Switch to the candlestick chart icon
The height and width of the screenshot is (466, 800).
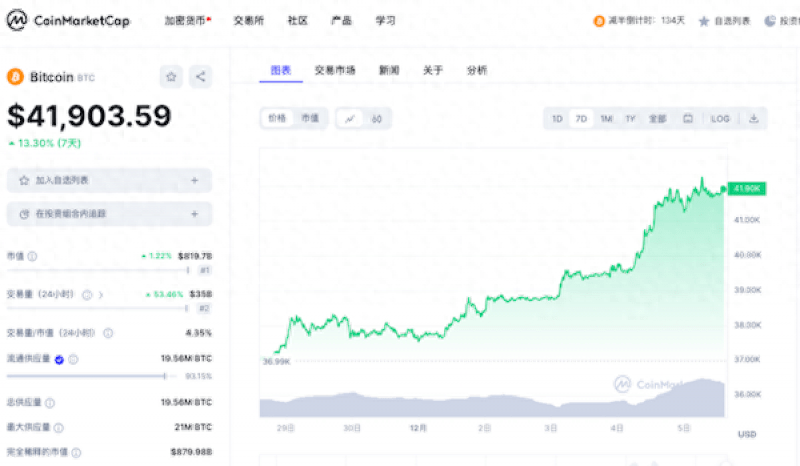point(377,118)
